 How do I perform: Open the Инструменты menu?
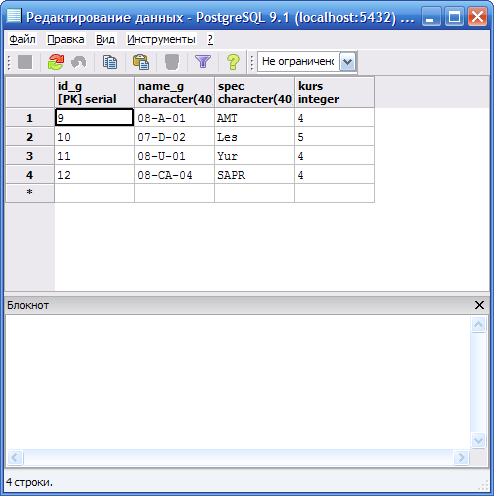161,39
